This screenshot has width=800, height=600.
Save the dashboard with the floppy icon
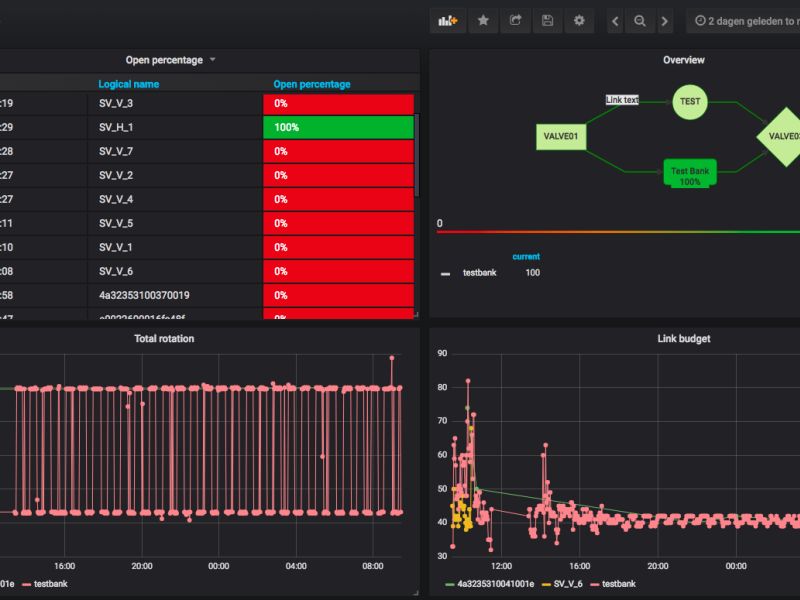coord(547,20)
